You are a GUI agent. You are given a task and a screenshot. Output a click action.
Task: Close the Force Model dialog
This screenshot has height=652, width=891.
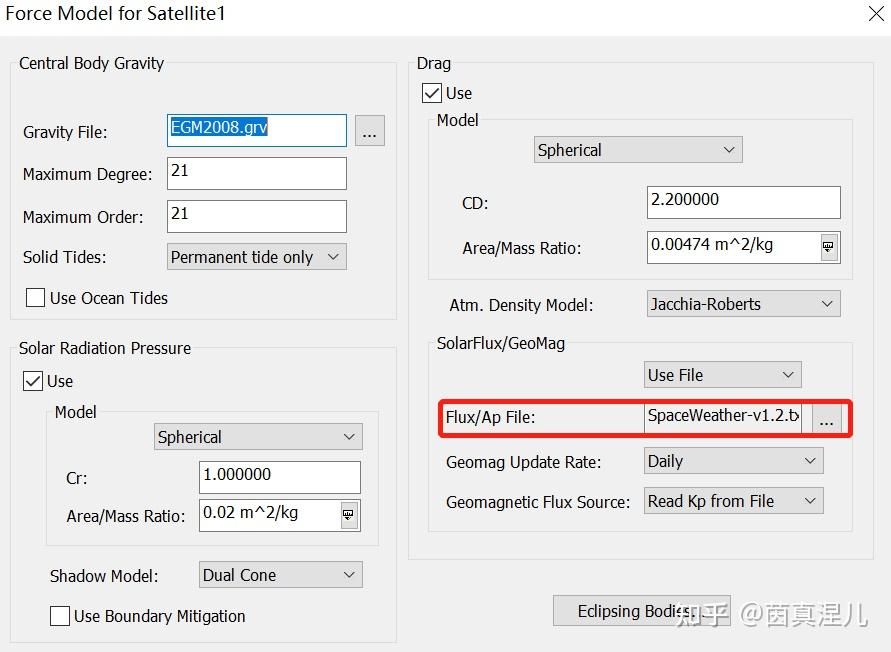coord(871,14)
